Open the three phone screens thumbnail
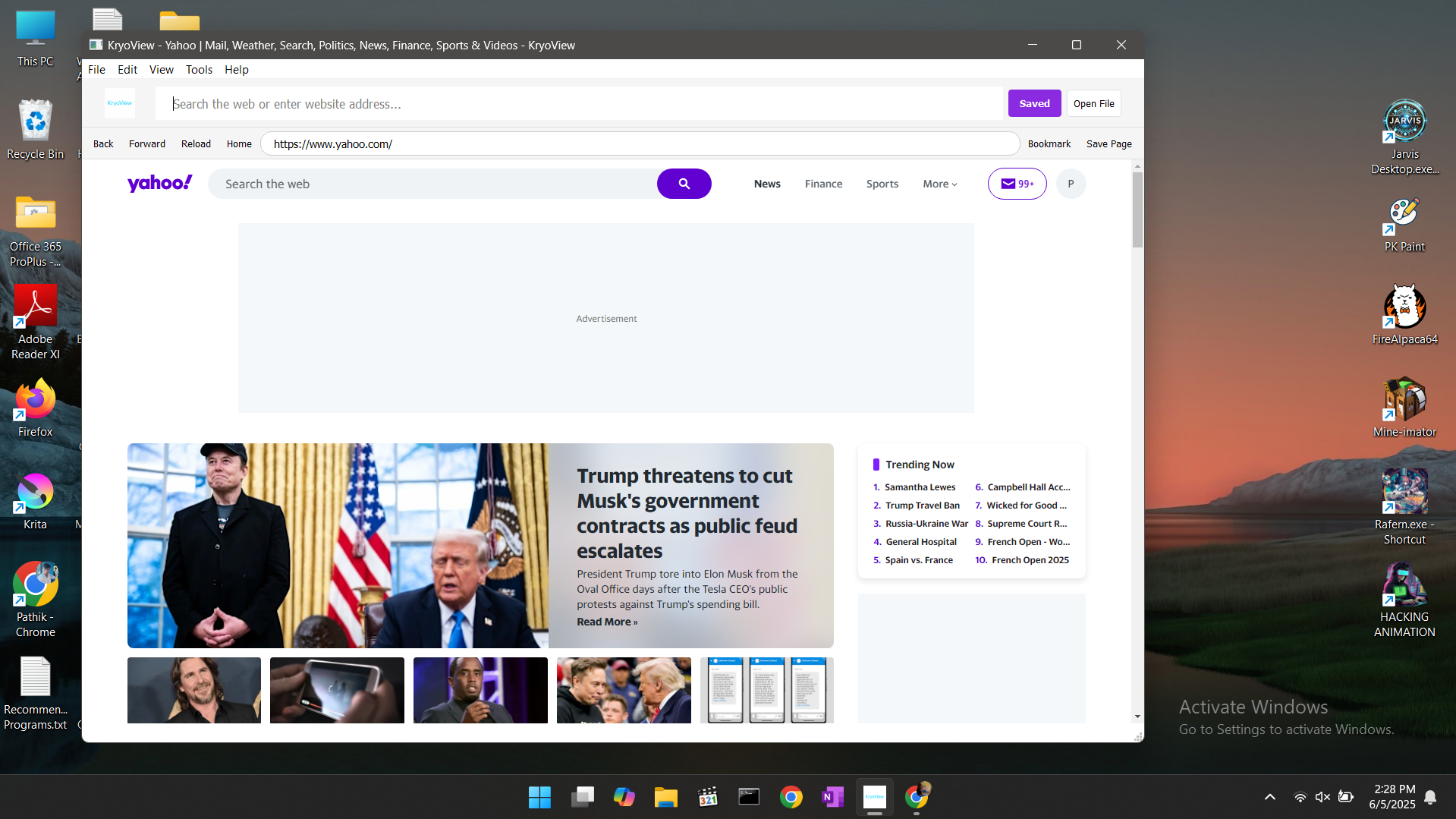The image size is (1456, 819). [766, 690]
